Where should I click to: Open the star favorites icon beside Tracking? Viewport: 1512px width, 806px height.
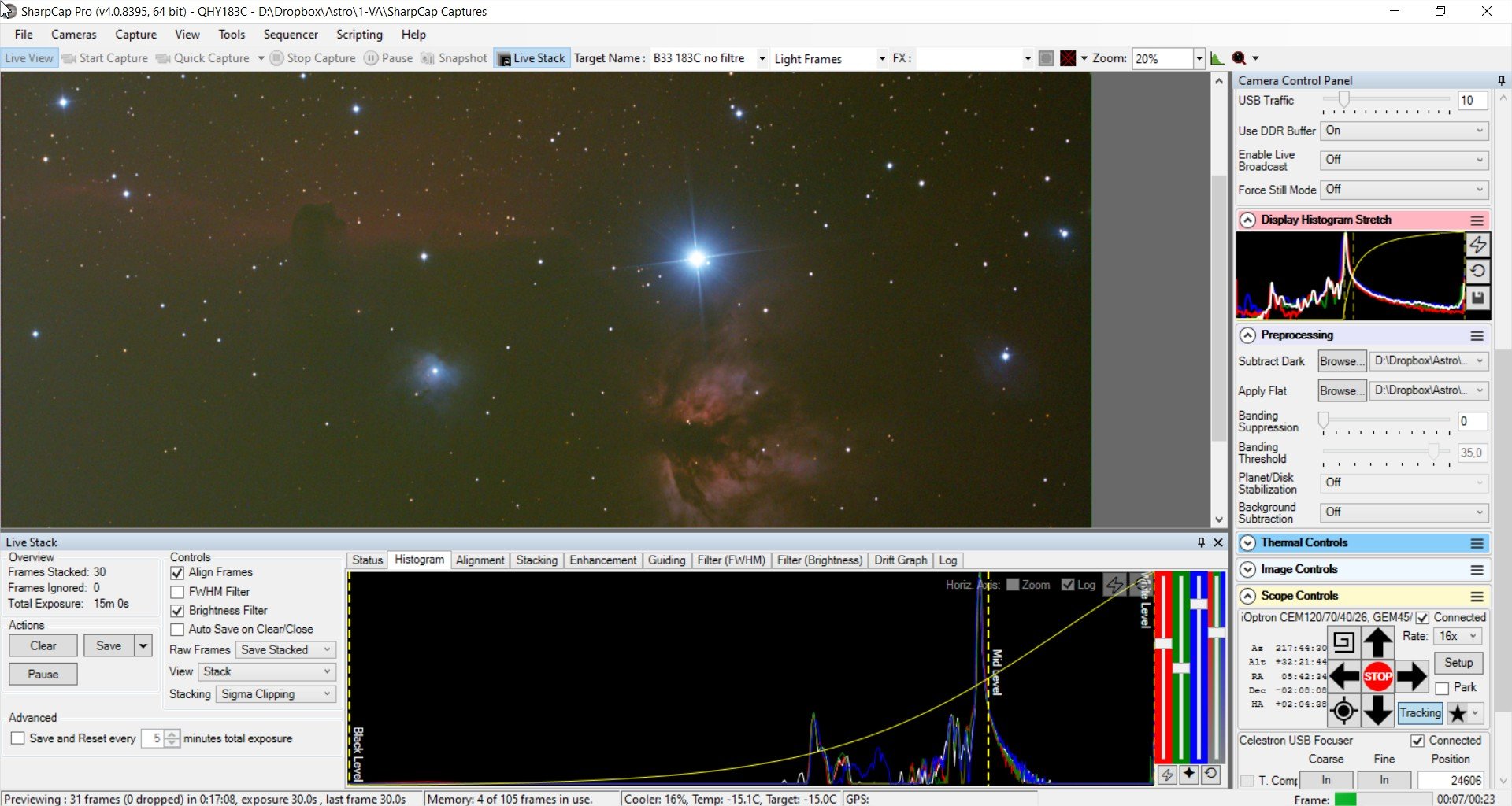(x=1458, y=713)
